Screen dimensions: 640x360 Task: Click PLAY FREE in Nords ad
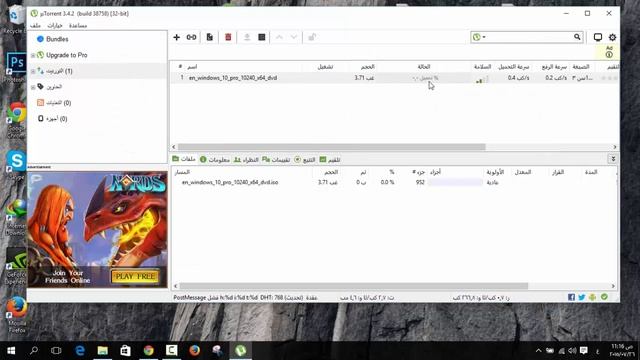click(x=135, y=276)
